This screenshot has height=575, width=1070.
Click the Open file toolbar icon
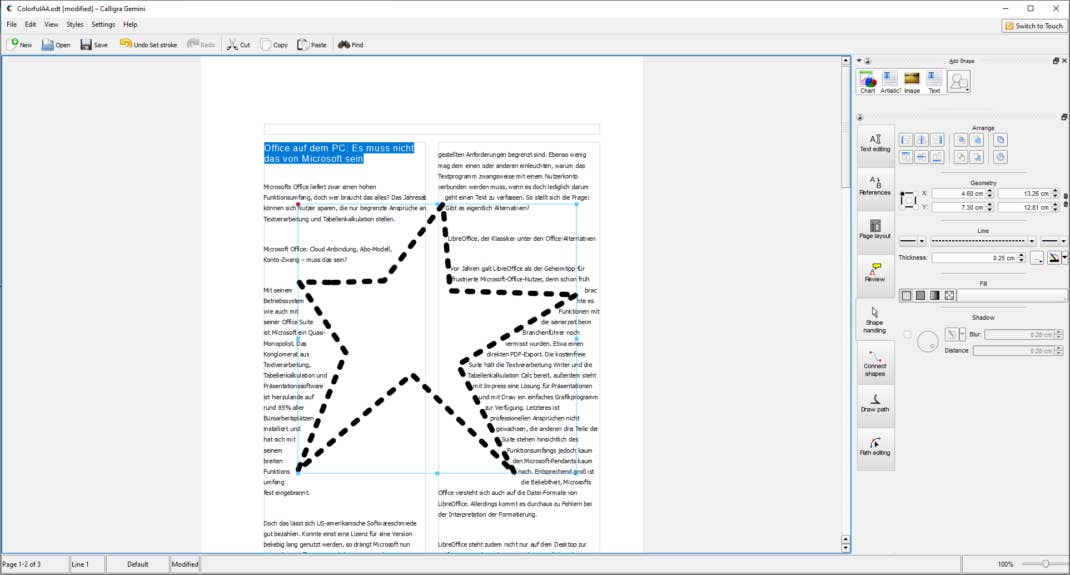tap(56, 44)
